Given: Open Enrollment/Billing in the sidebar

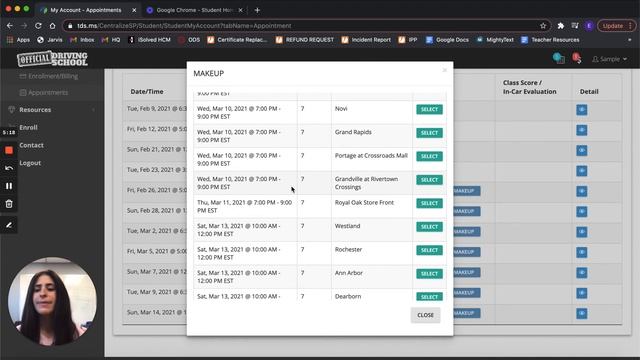Looking at the screenshot, I should (x=49, y=76).
